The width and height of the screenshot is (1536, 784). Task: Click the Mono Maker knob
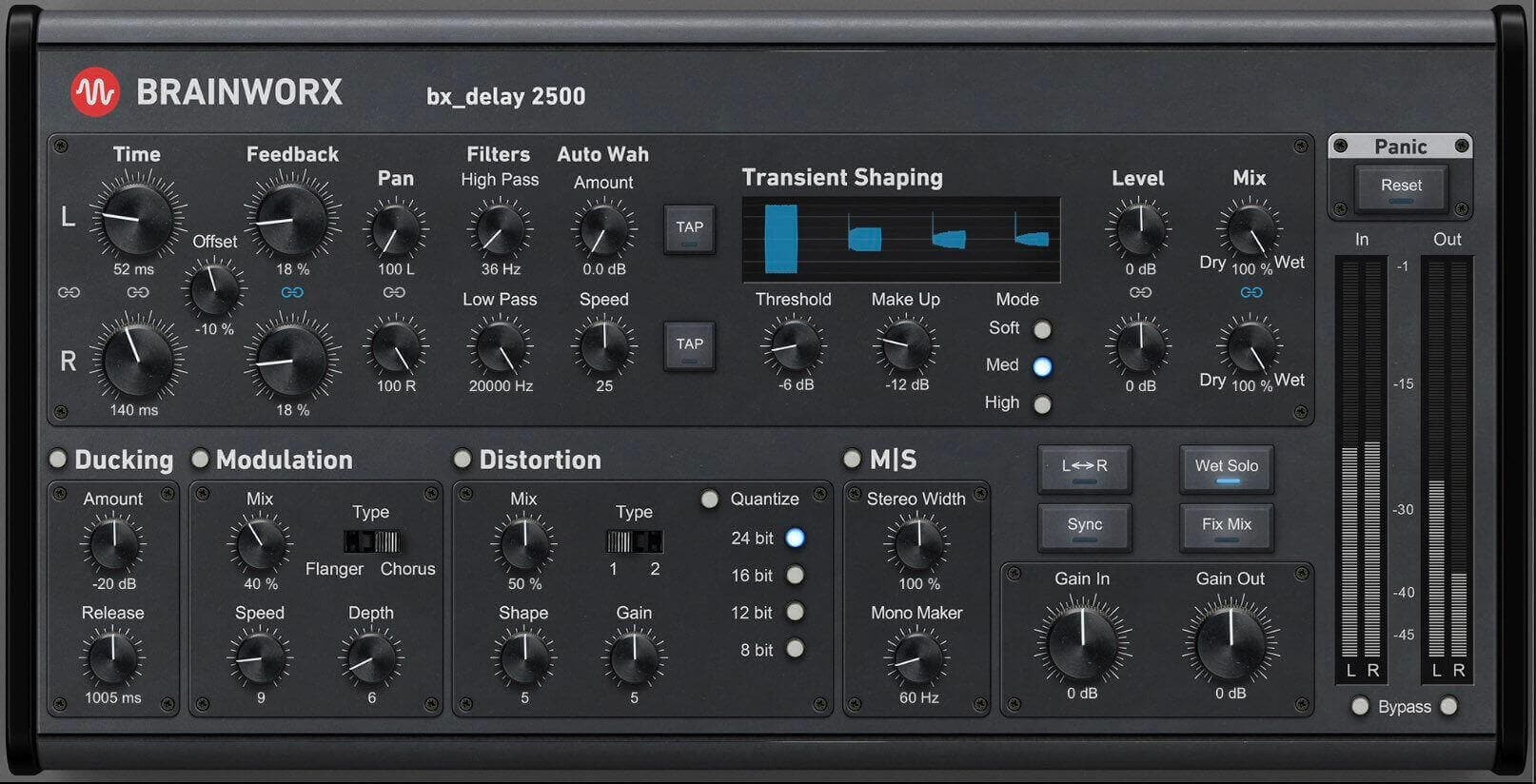click(x=916, y=658)
